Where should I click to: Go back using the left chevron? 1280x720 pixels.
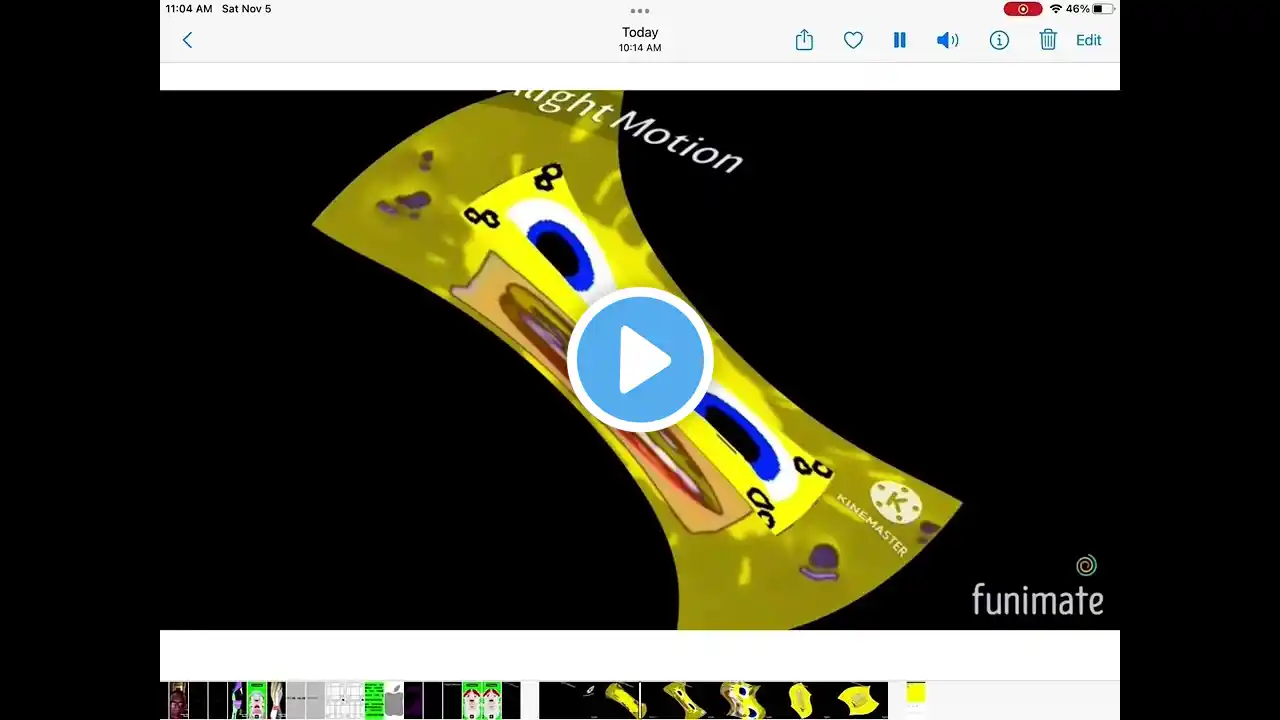[x=187, y=40]
